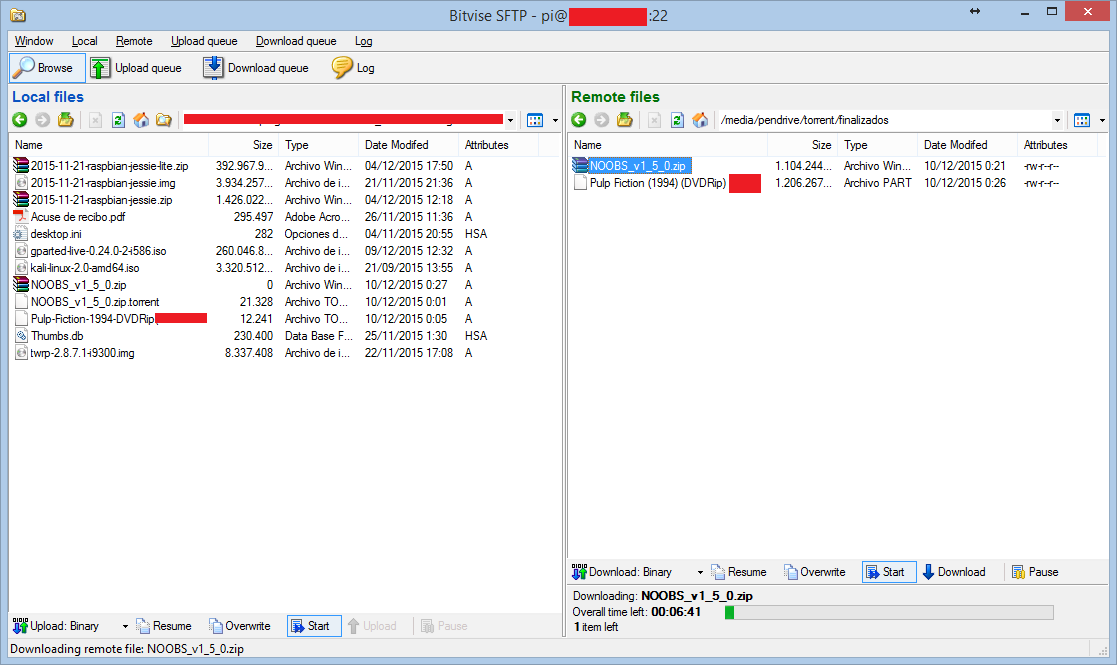Click the remote view mode icon
Screen dimensions: 1117x665
point(1082,120)
